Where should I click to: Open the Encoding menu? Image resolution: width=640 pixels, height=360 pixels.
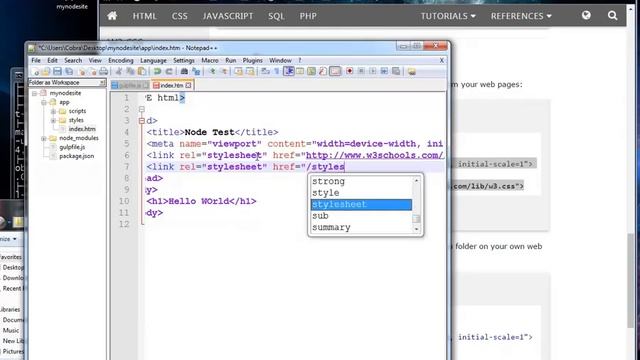pyautogui.click(x=121, y=60)
